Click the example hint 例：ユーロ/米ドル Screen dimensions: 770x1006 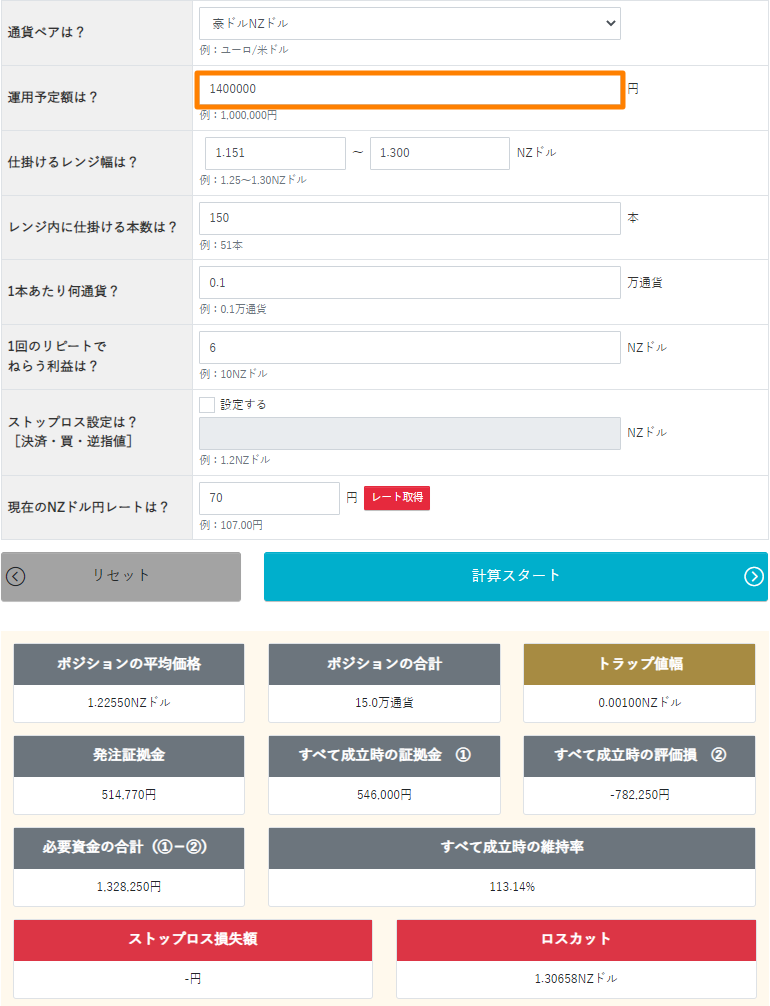(x=244, y=50)
